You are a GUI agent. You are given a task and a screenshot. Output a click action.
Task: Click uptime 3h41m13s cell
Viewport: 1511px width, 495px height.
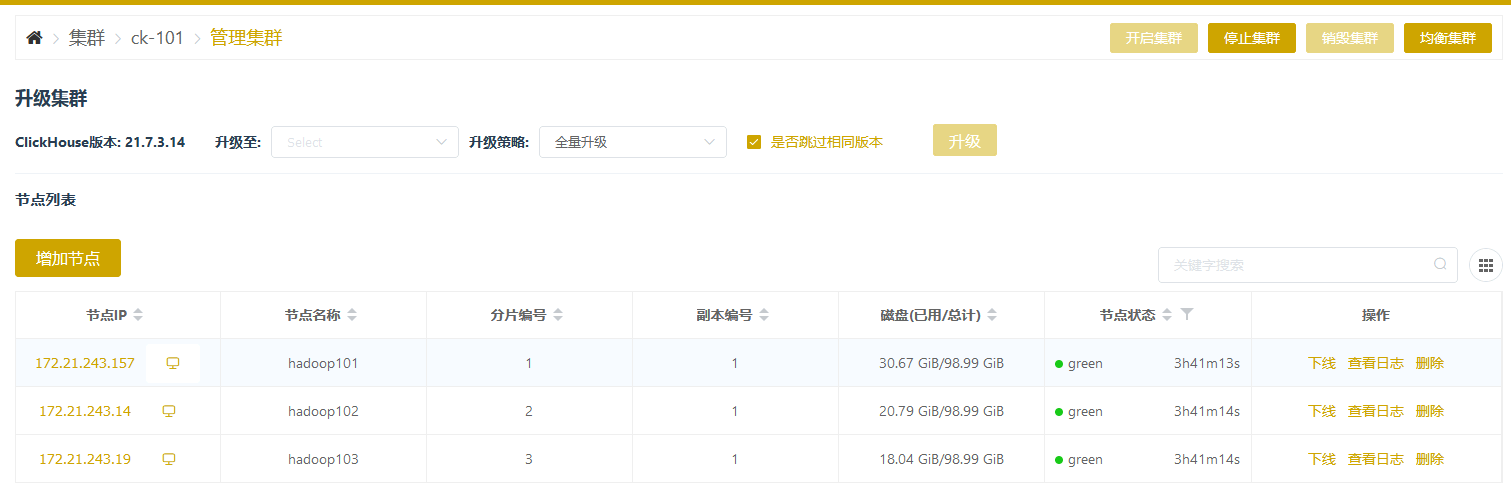pyautogui.click(x=1207, y=363)
